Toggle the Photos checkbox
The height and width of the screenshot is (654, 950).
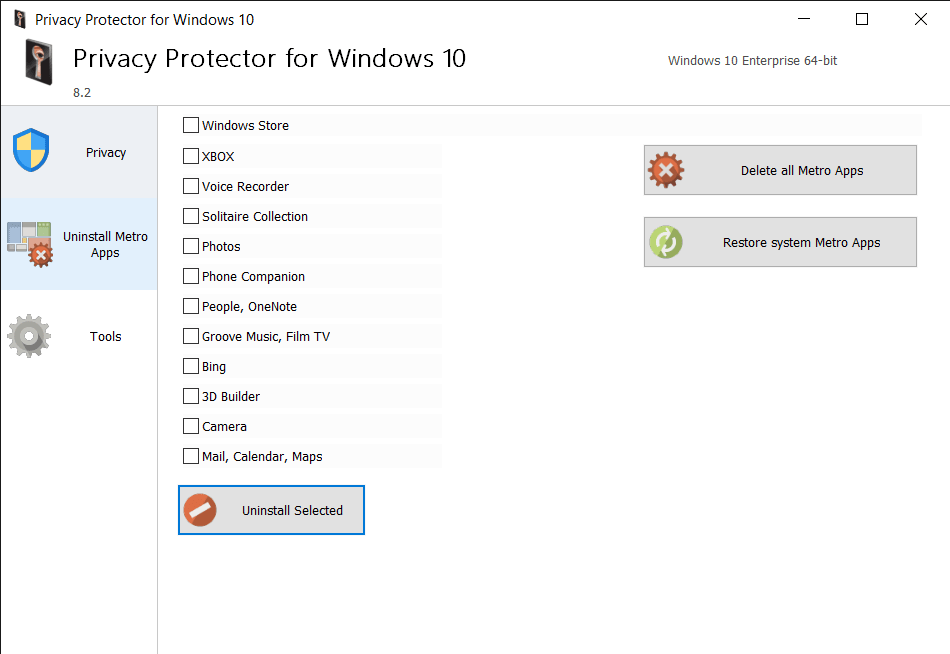(x=191, y=245)
